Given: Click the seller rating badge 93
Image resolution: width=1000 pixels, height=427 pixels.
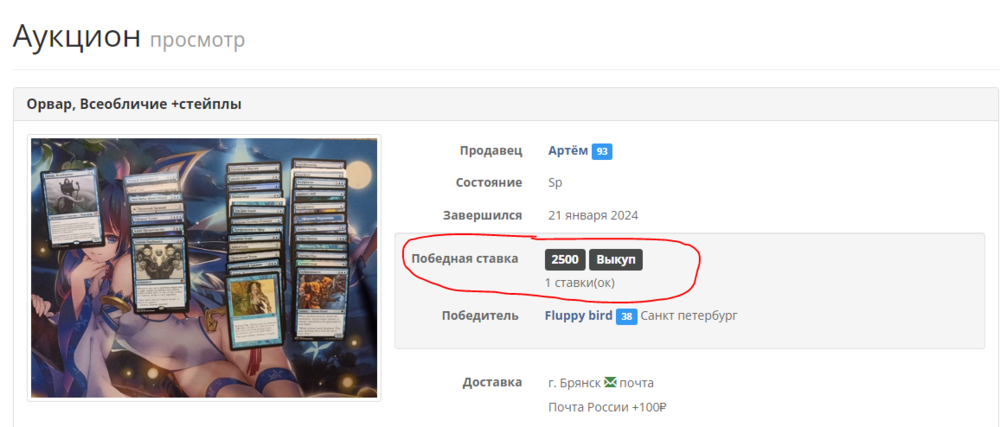Looking at the screenshot, I should [602, 152].
